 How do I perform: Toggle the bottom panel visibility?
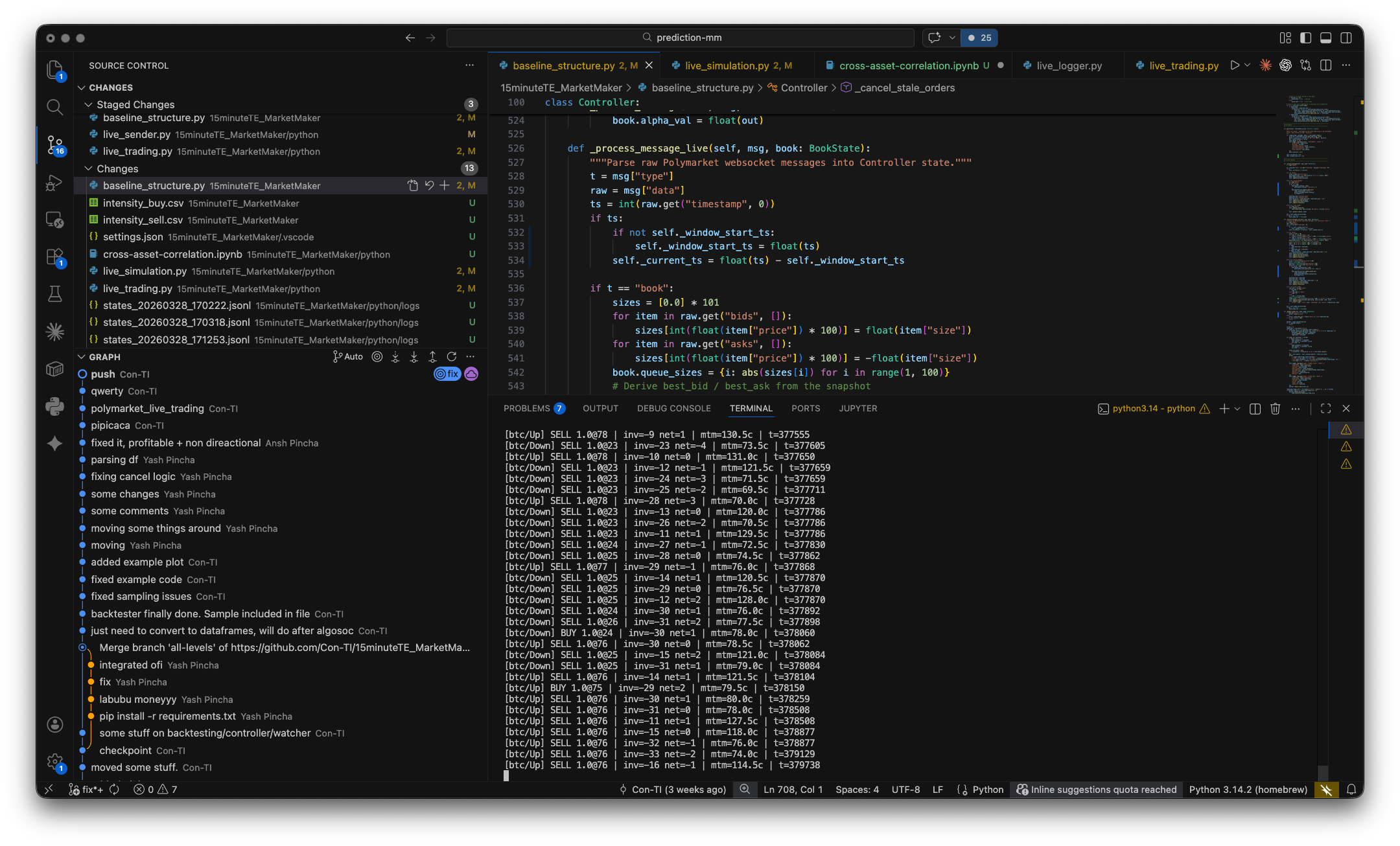(x=1326, y=38)
